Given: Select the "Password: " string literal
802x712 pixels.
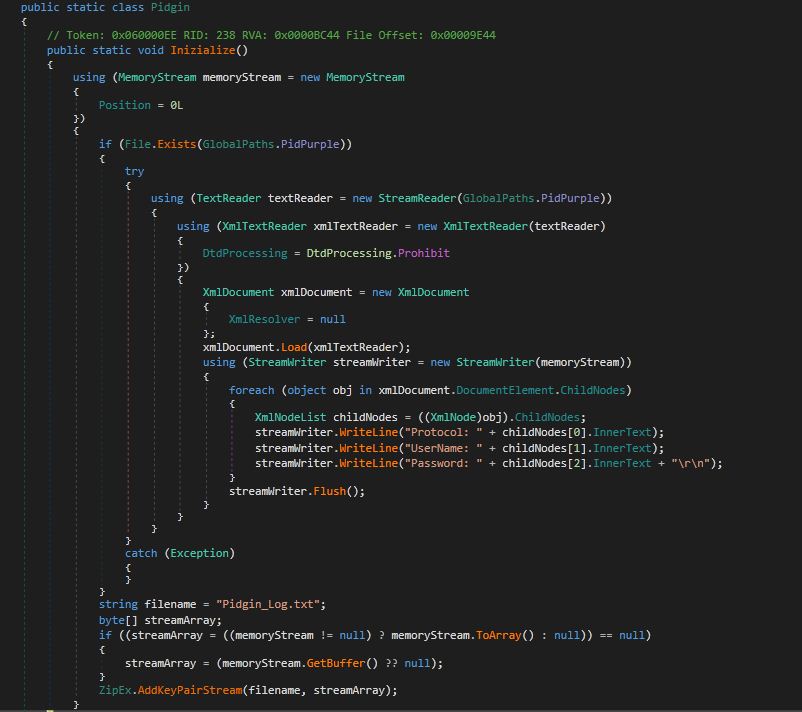Looking at the screenshot, I should pyautogui.click(x=443, y=464).
